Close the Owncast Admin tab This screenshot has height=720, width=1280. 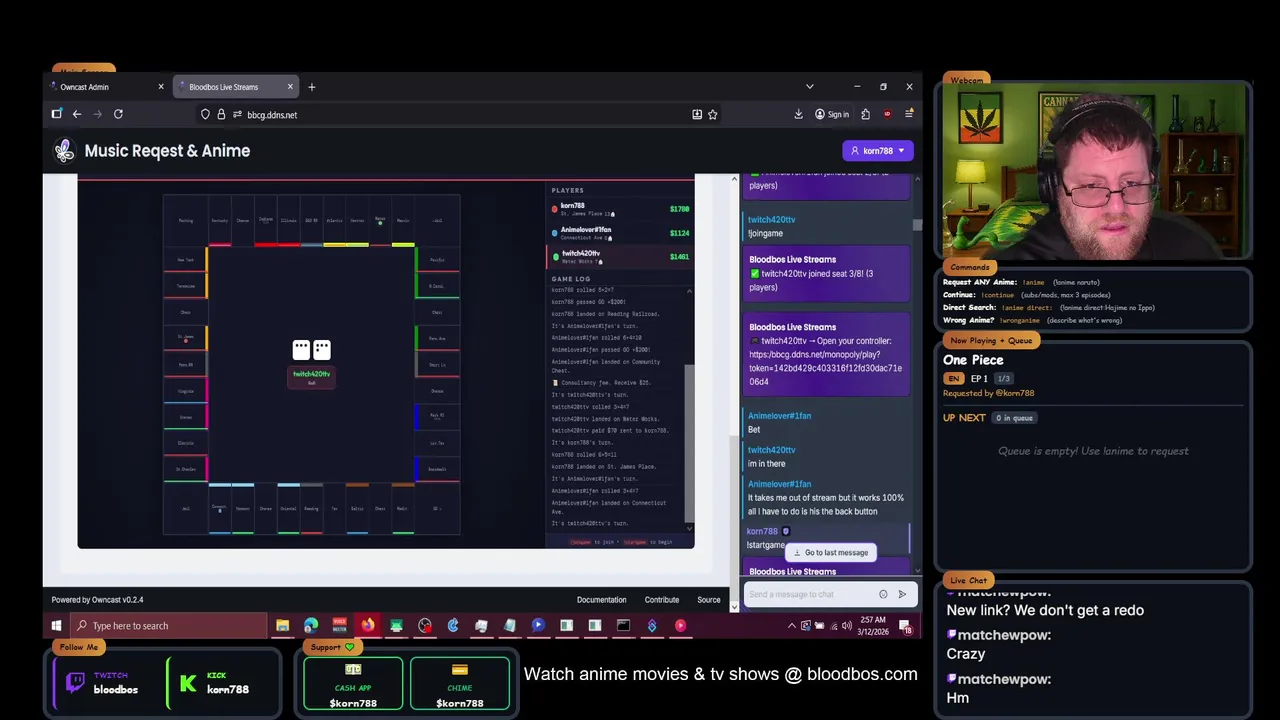click(x=160, y=87)
